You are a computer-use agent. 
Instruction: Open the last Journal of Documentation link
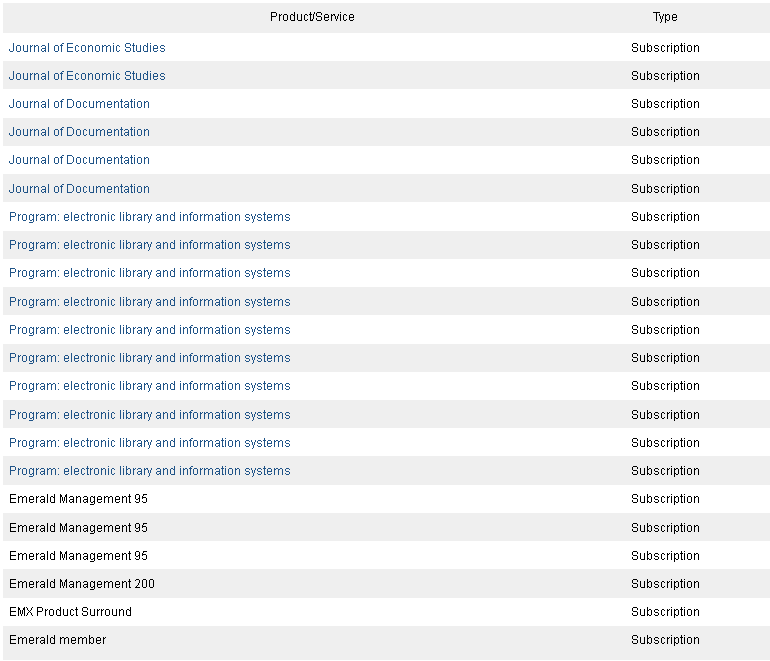79,189
